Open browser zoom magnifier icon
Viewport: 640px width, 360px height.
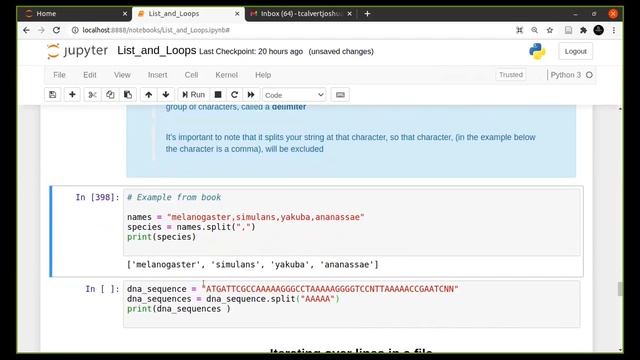[x=534, y=30]
